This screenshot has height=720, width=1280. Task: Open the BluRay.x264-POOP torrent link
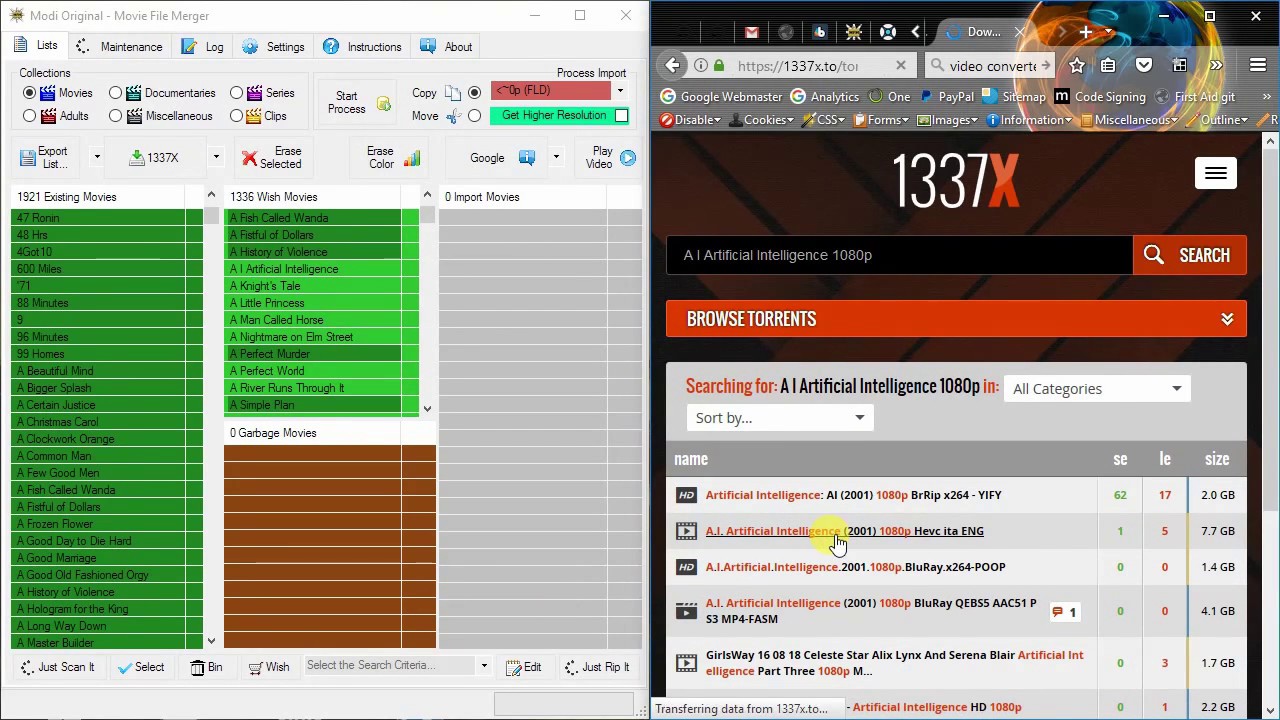[855, 567]
